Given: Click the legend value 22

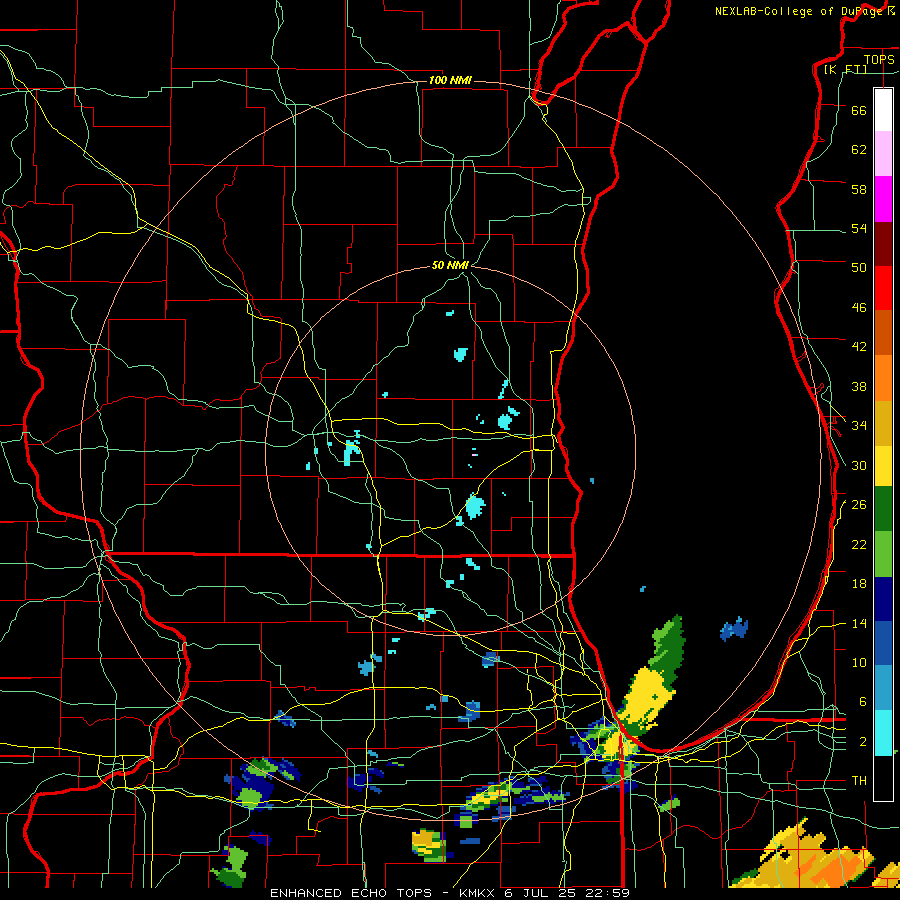Looking at the screenshot, I should pos(859,544).
